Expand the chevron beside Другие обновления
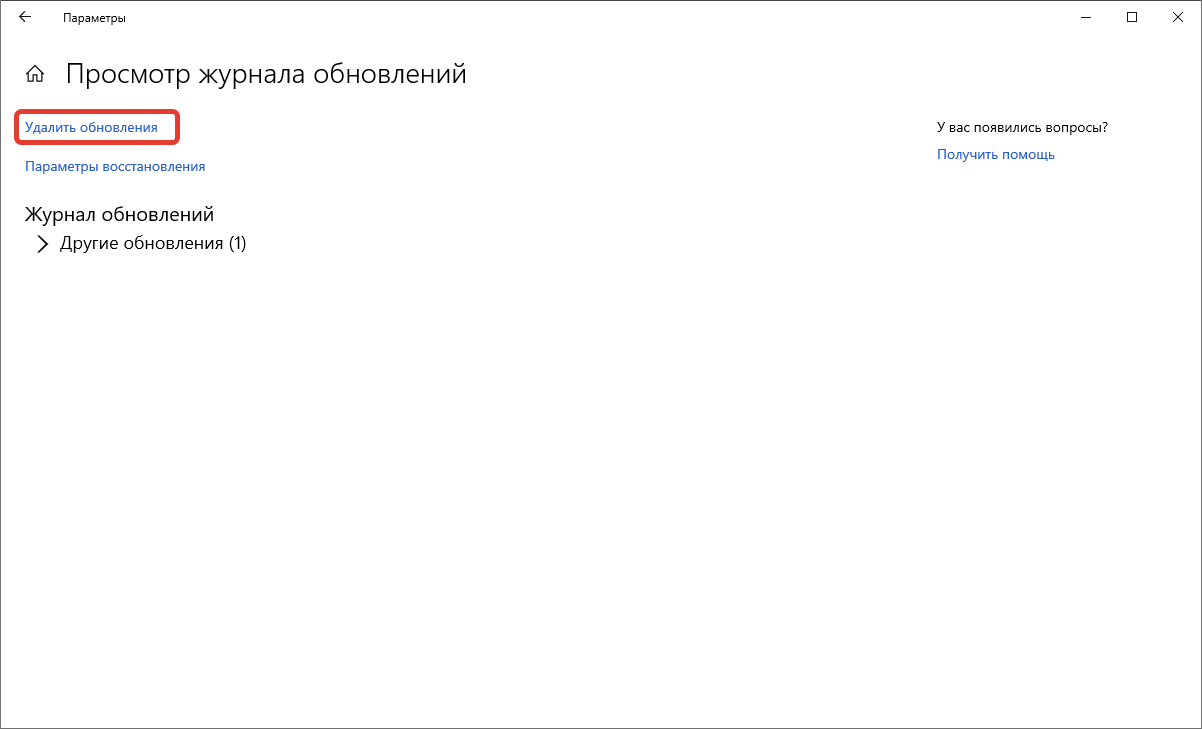Viewport: 1202px width, 729px height. 42,243
